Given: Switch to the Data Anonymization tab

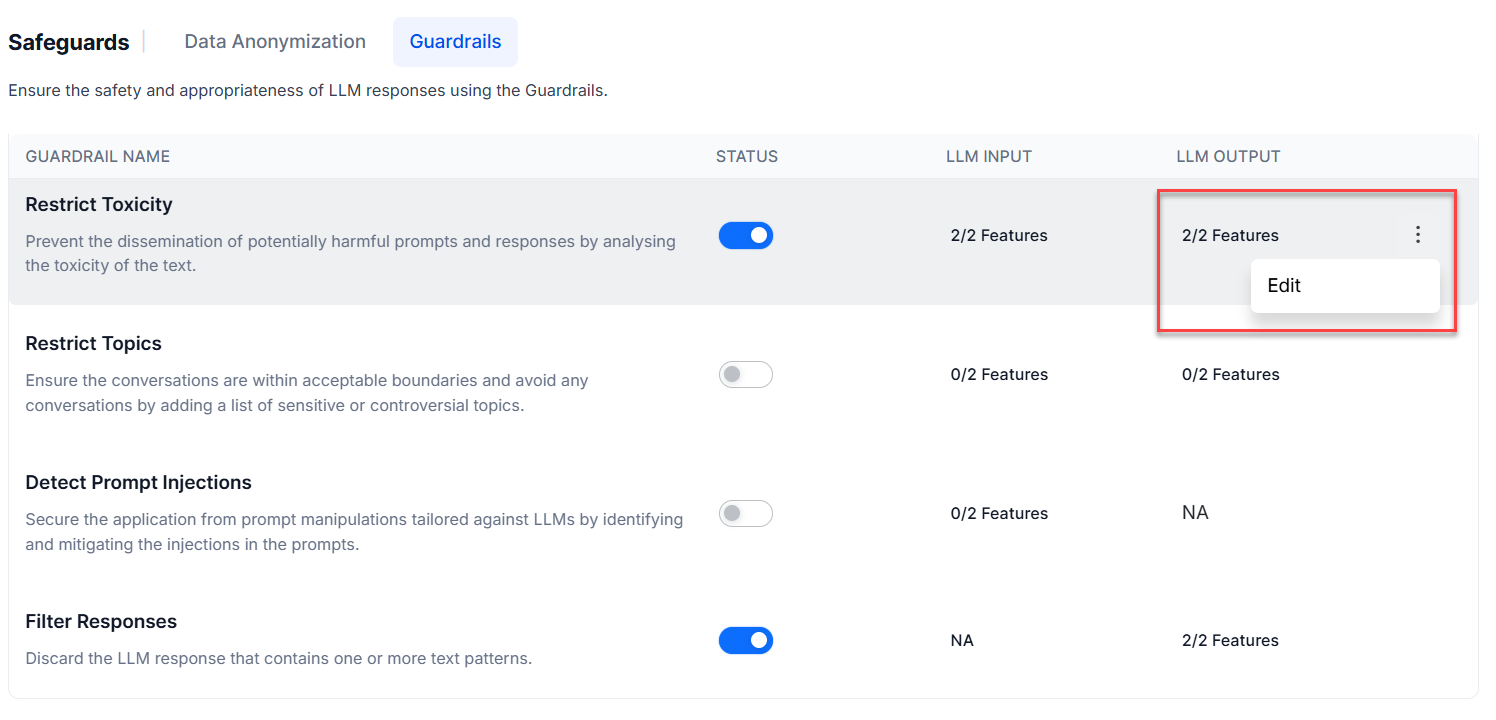Looking at the screenshot, I should [275, 42].
